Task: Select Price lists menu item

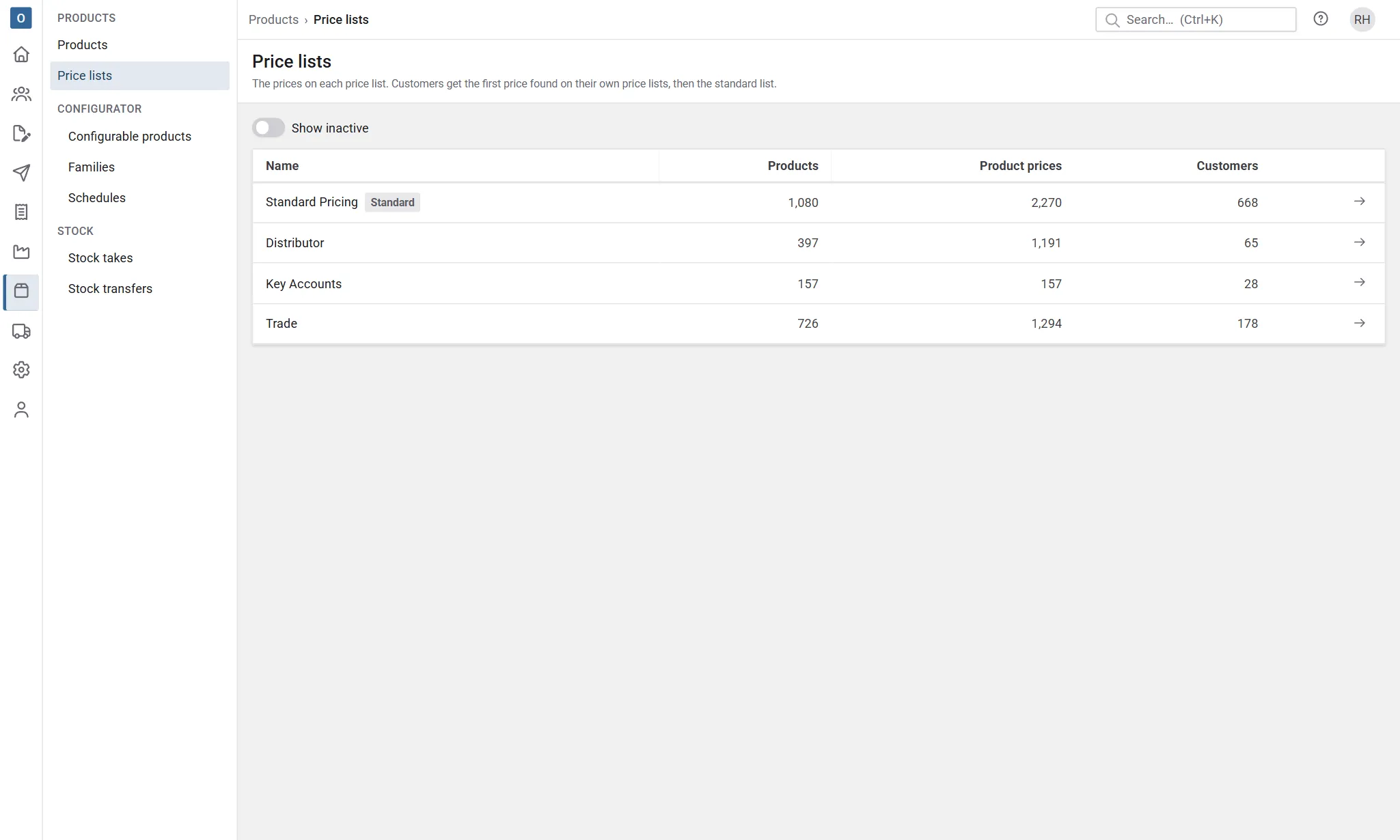Action: coord(139,76)
